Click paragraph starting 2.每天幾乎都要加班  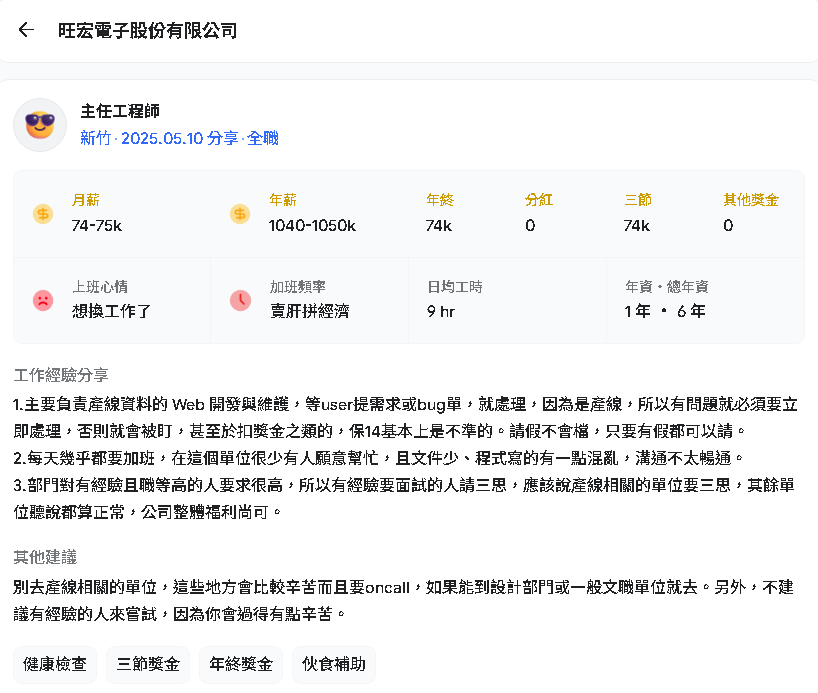click(x=378, y=458)
